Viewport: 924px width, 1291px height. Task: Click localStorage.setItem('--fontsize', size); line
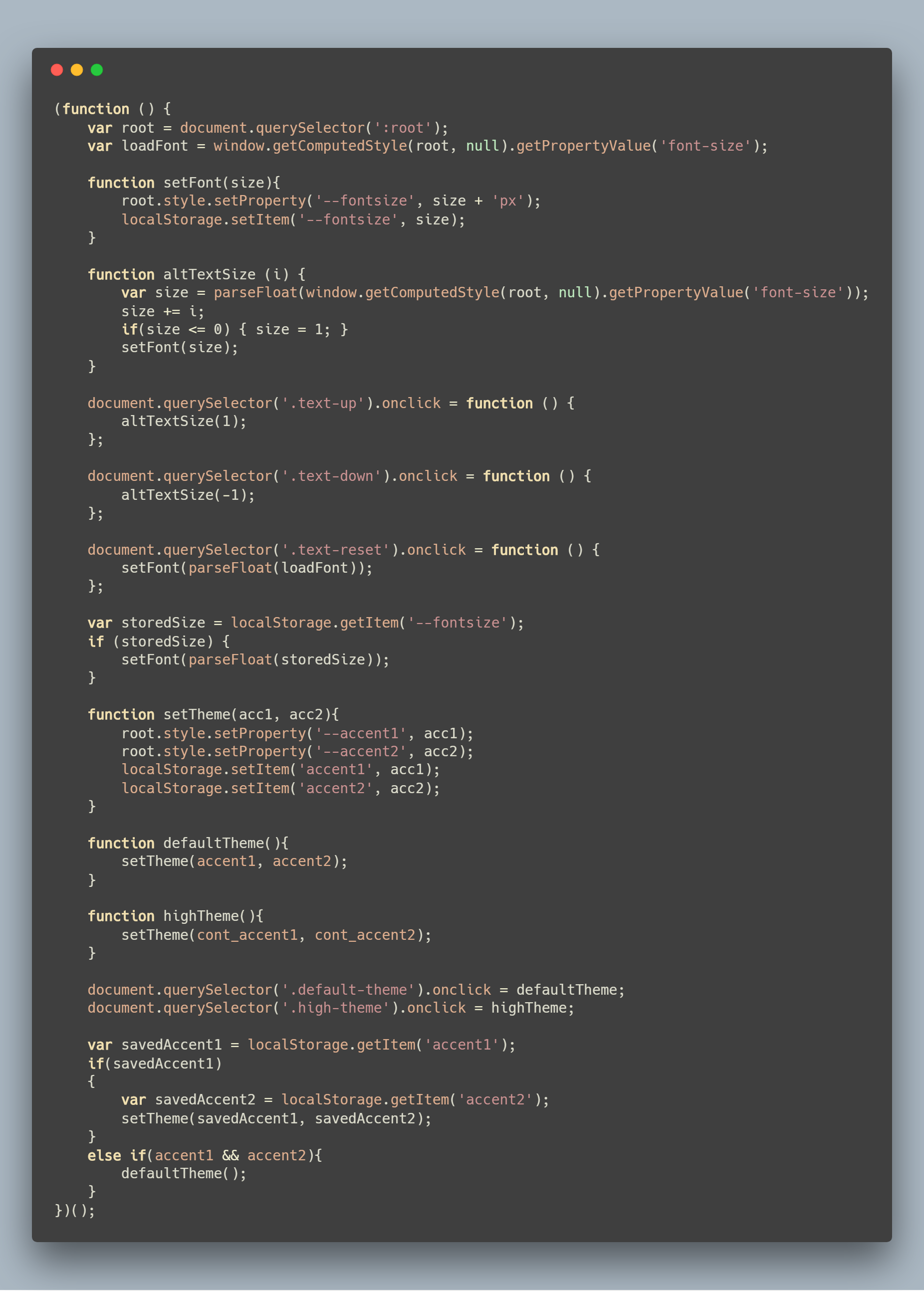(293, 219)
